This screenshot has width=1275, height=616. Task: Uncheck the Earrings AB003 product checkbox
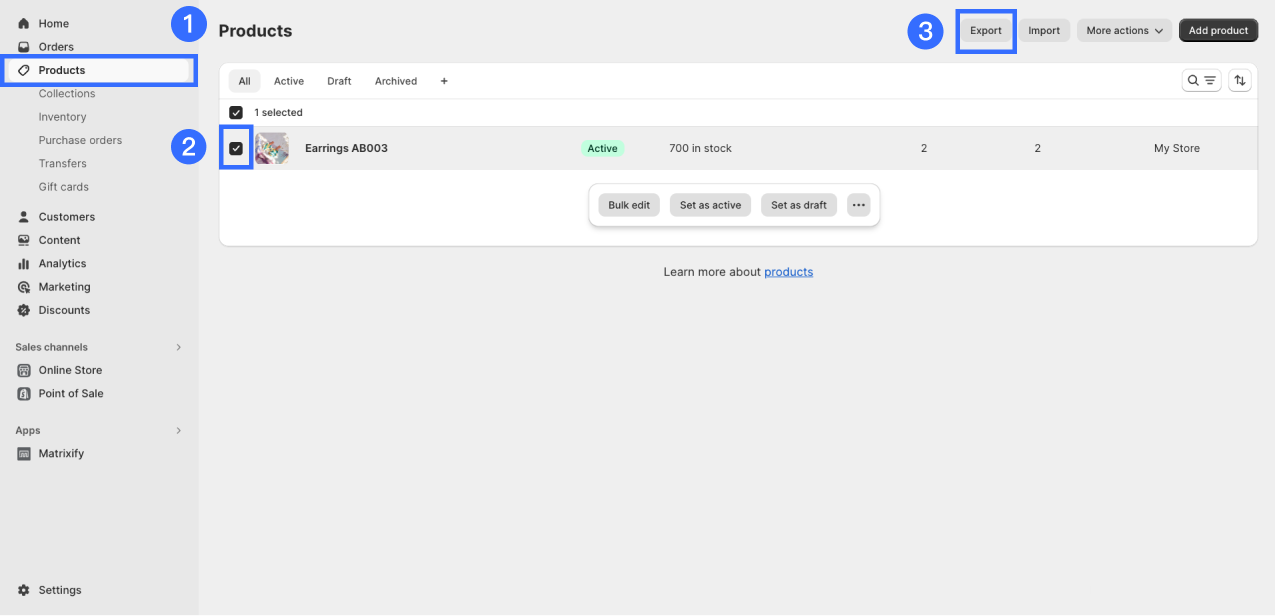tap(236, 148)
